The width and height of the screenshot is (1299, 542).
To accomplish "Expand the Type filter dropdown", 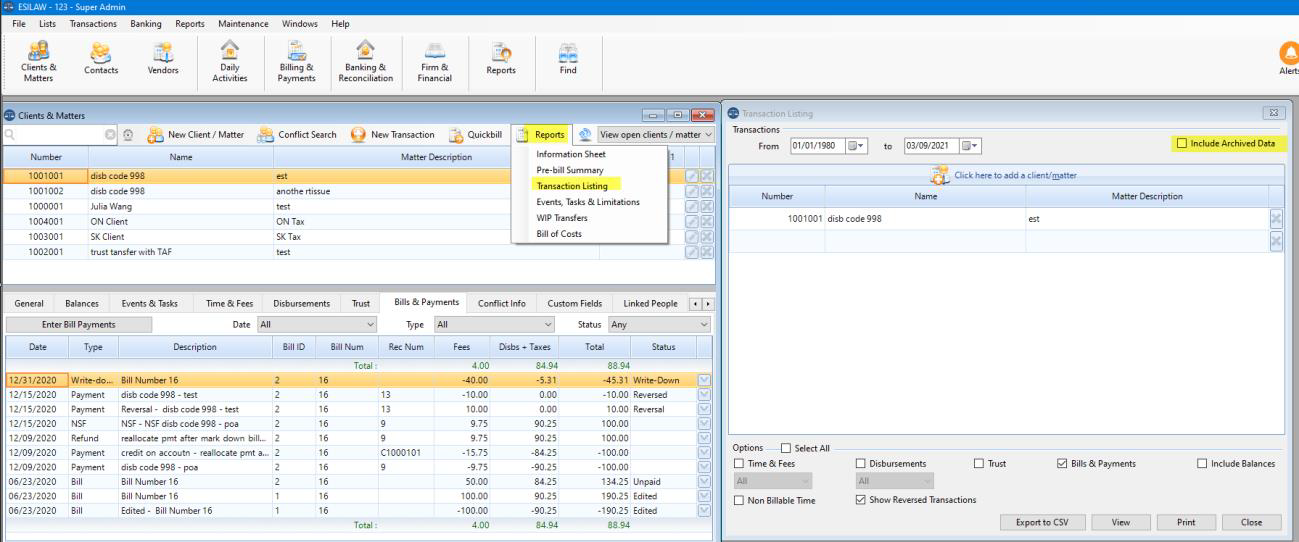I will (x=495, y=324).
